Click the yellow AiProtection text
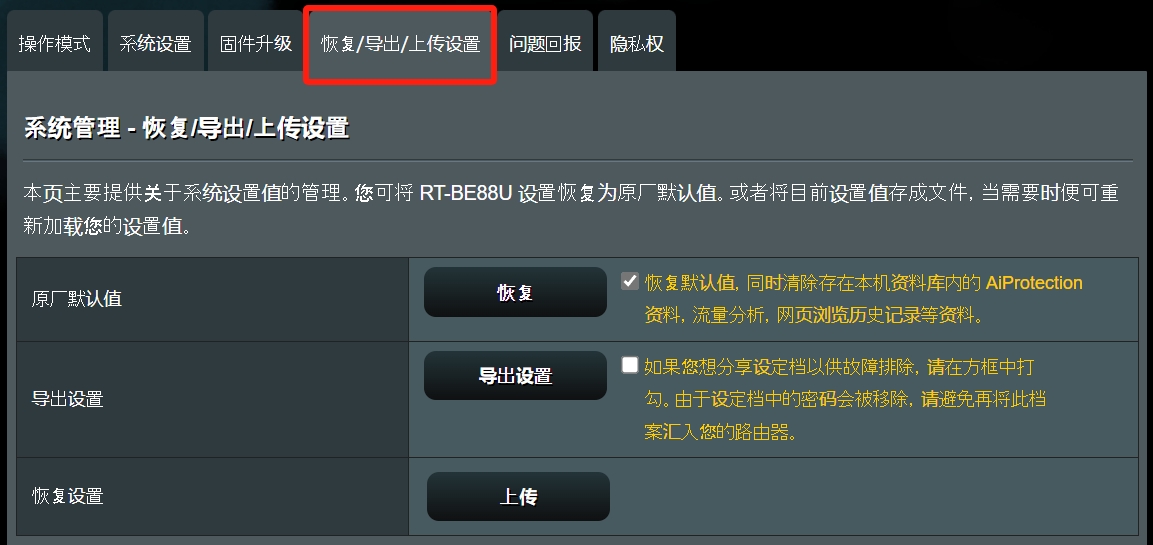The height and width of the screenshot is (545, 1153). (1034, 282)
